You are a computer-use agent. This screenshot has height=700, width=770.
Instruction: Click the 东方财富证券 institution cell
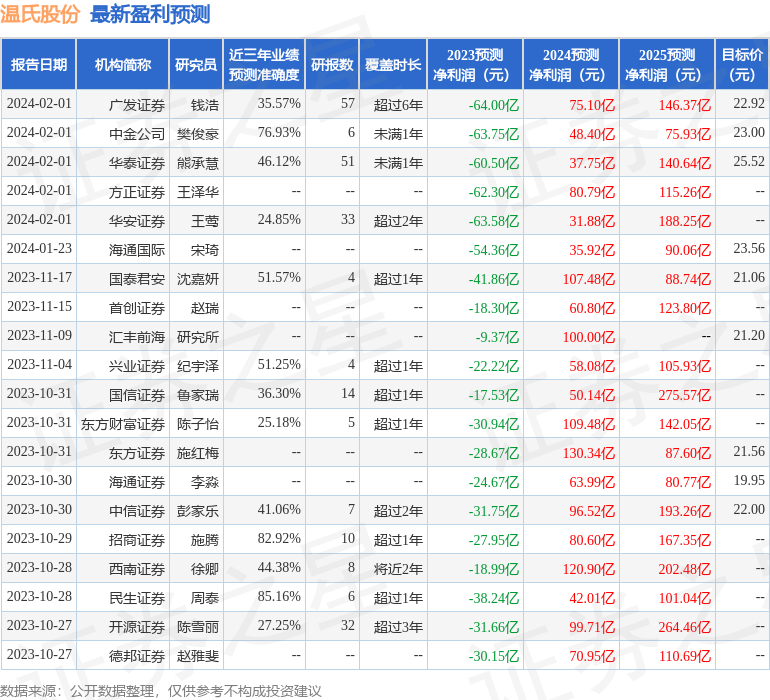click(x=123, y=423)
